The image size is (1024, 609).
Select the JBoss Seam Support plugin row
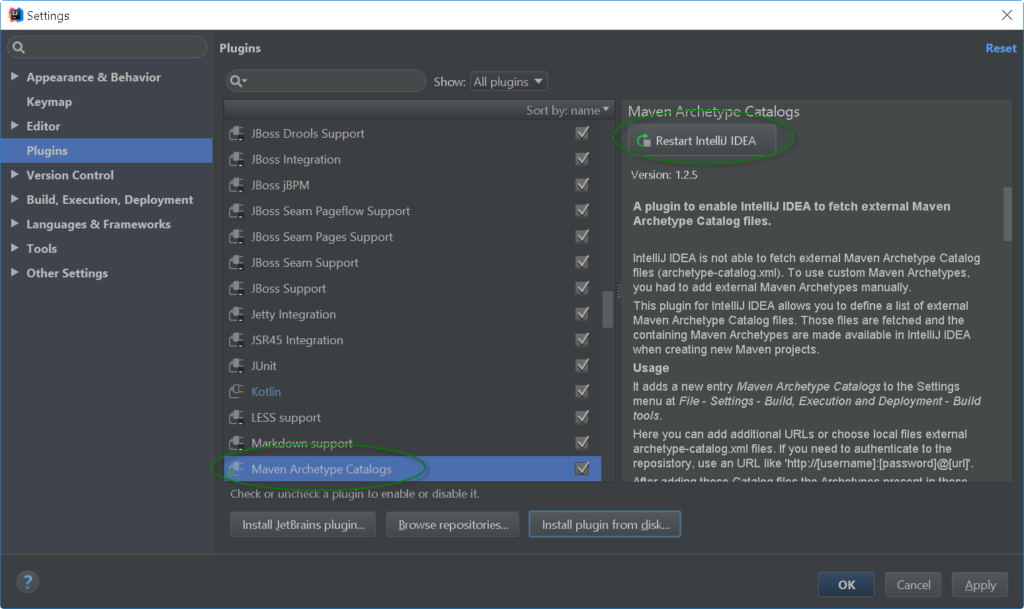point(413,262)
